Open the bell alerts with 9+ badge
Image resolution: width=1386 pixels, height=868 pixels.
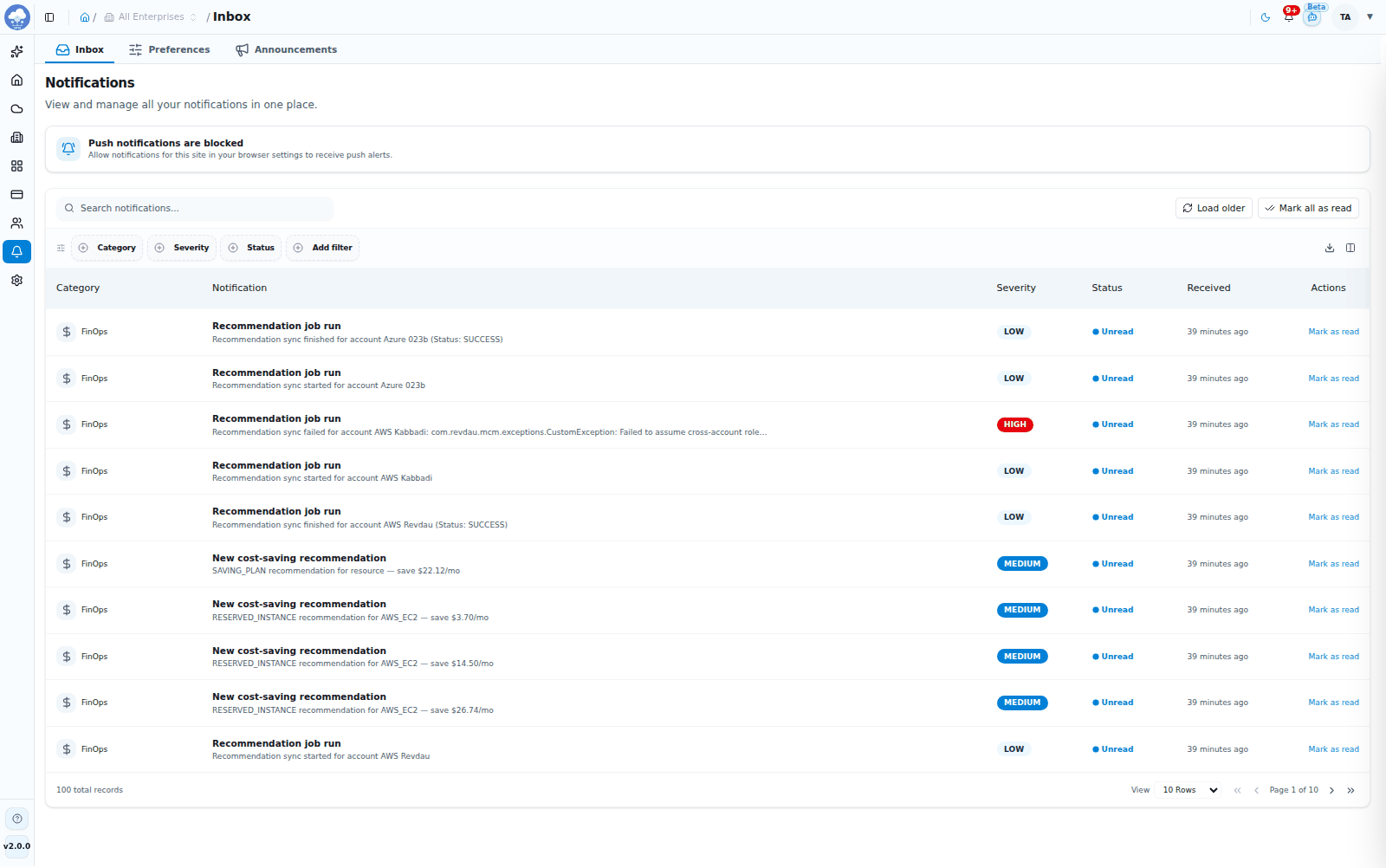pos(1290,16)
